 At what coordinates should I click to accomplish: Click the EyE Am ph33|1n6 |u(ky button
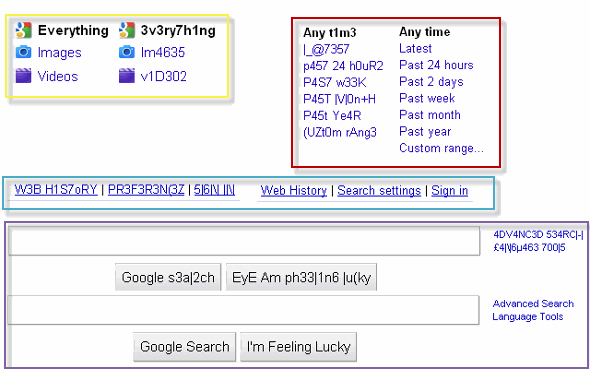tap(301, 277)
